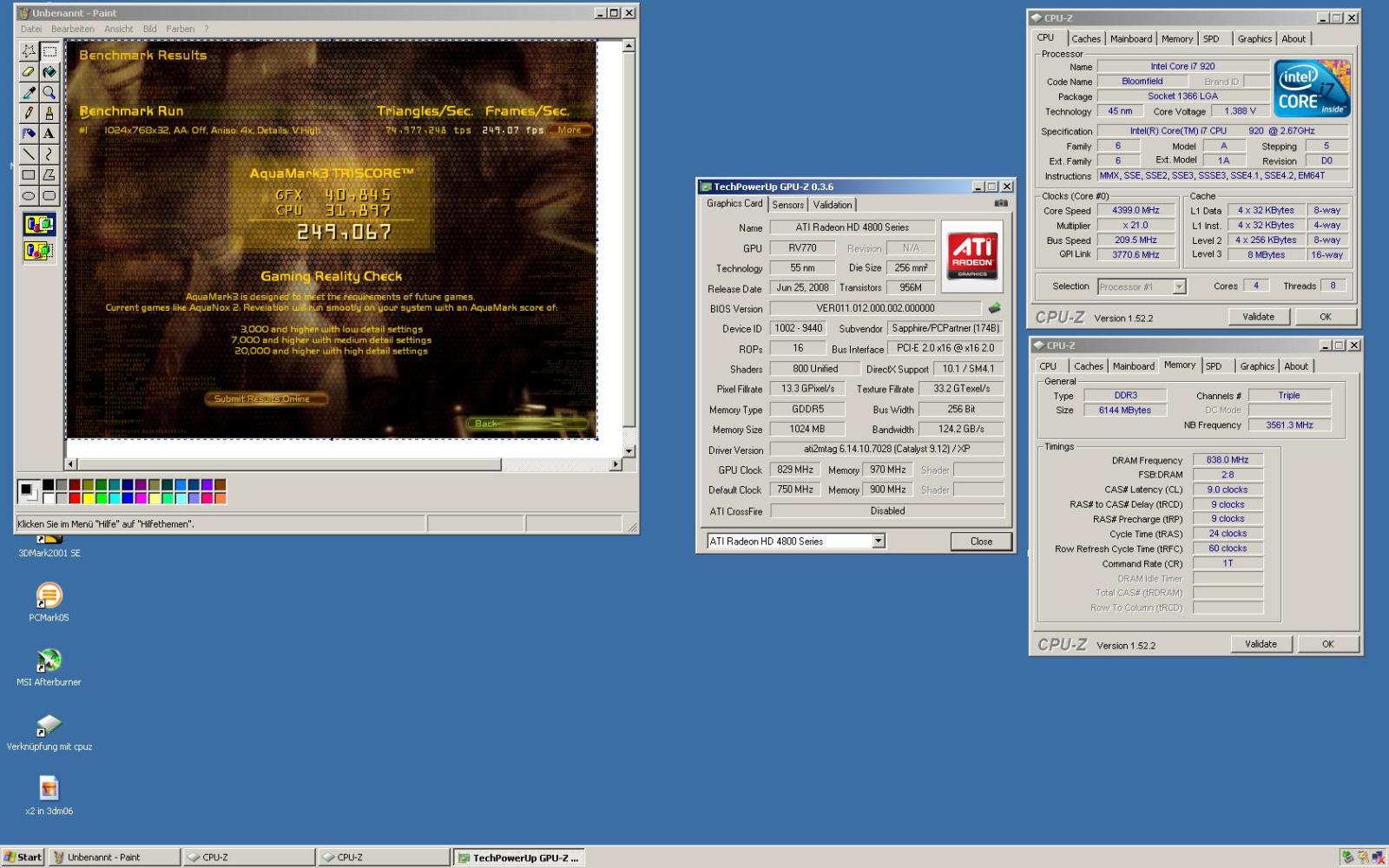Launch the MSI Afterburner desktop shortcut
The width and height of the screenshot is (1389, 868).
click(x=49, y=667)
